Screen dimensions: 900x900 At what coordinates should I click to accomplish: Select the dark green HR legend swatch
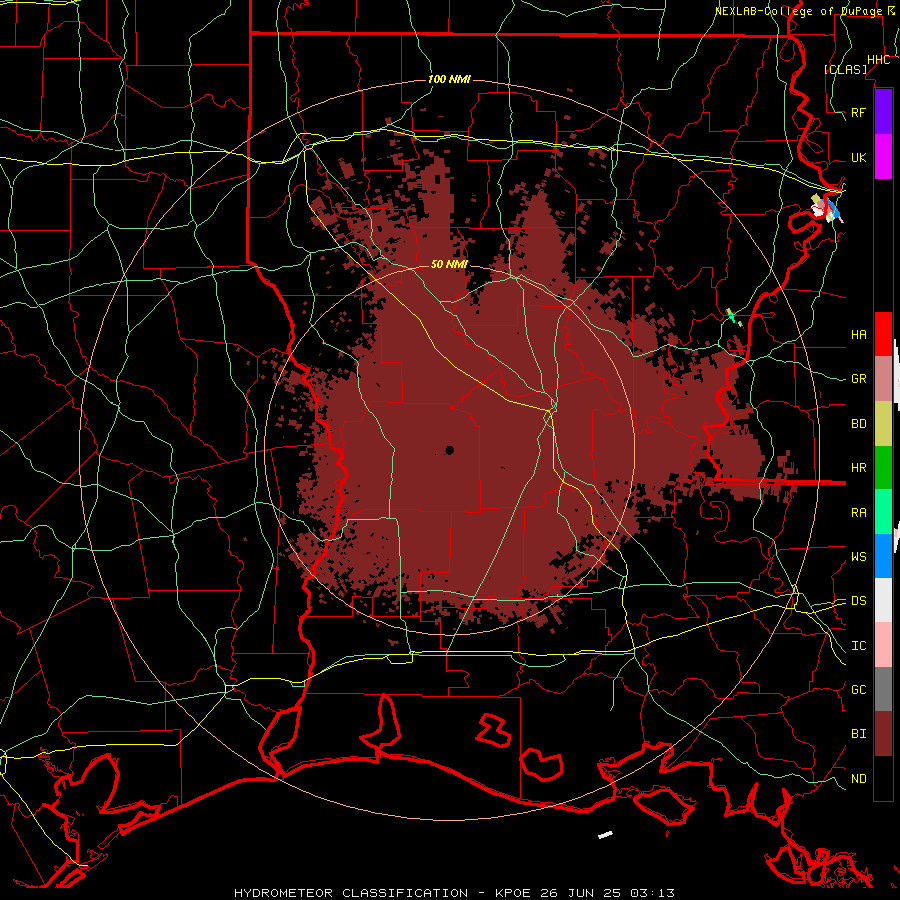coord(883,468)
